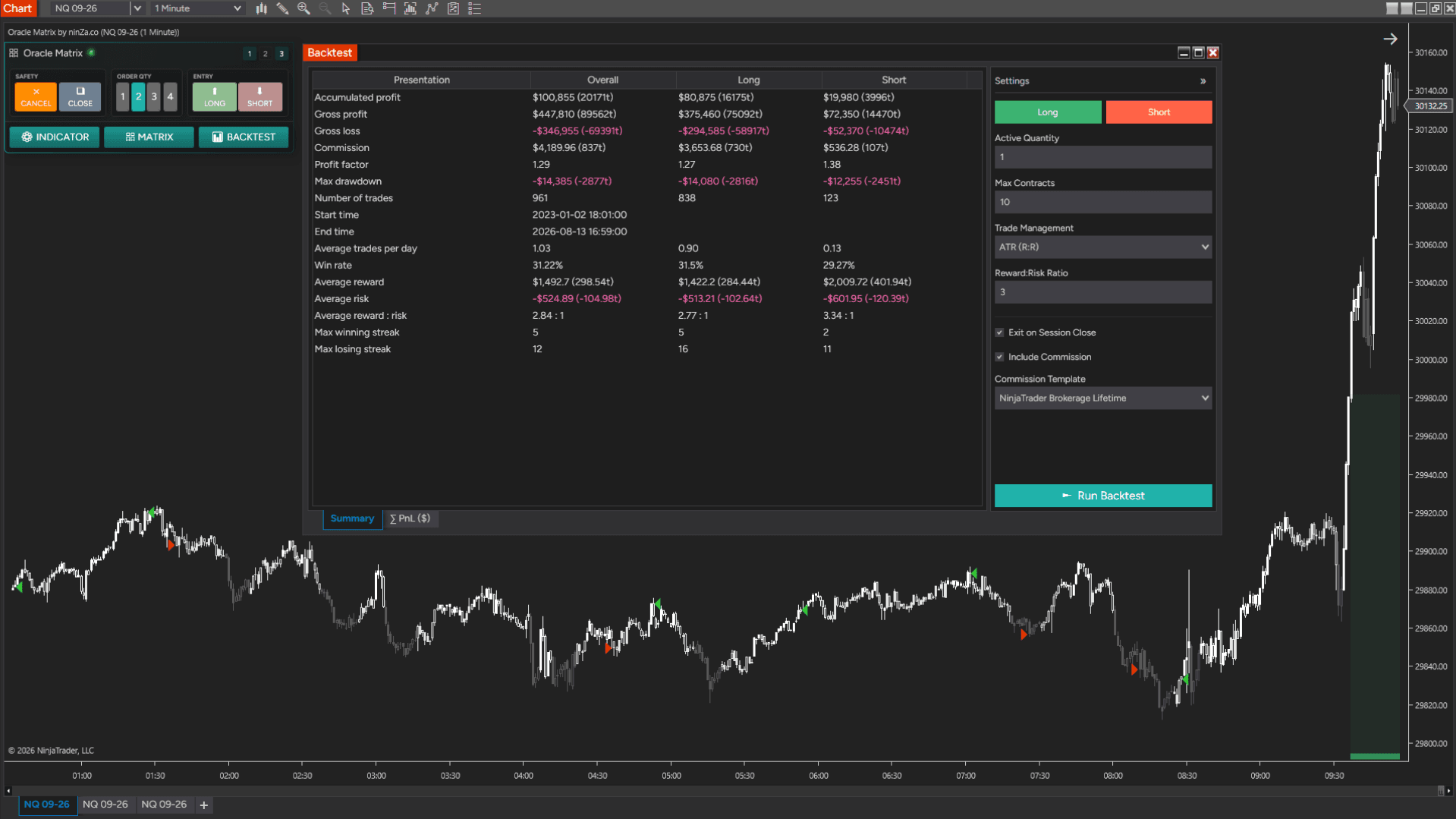Click the red Short direction button in Settings

[x=1159, y=112]
